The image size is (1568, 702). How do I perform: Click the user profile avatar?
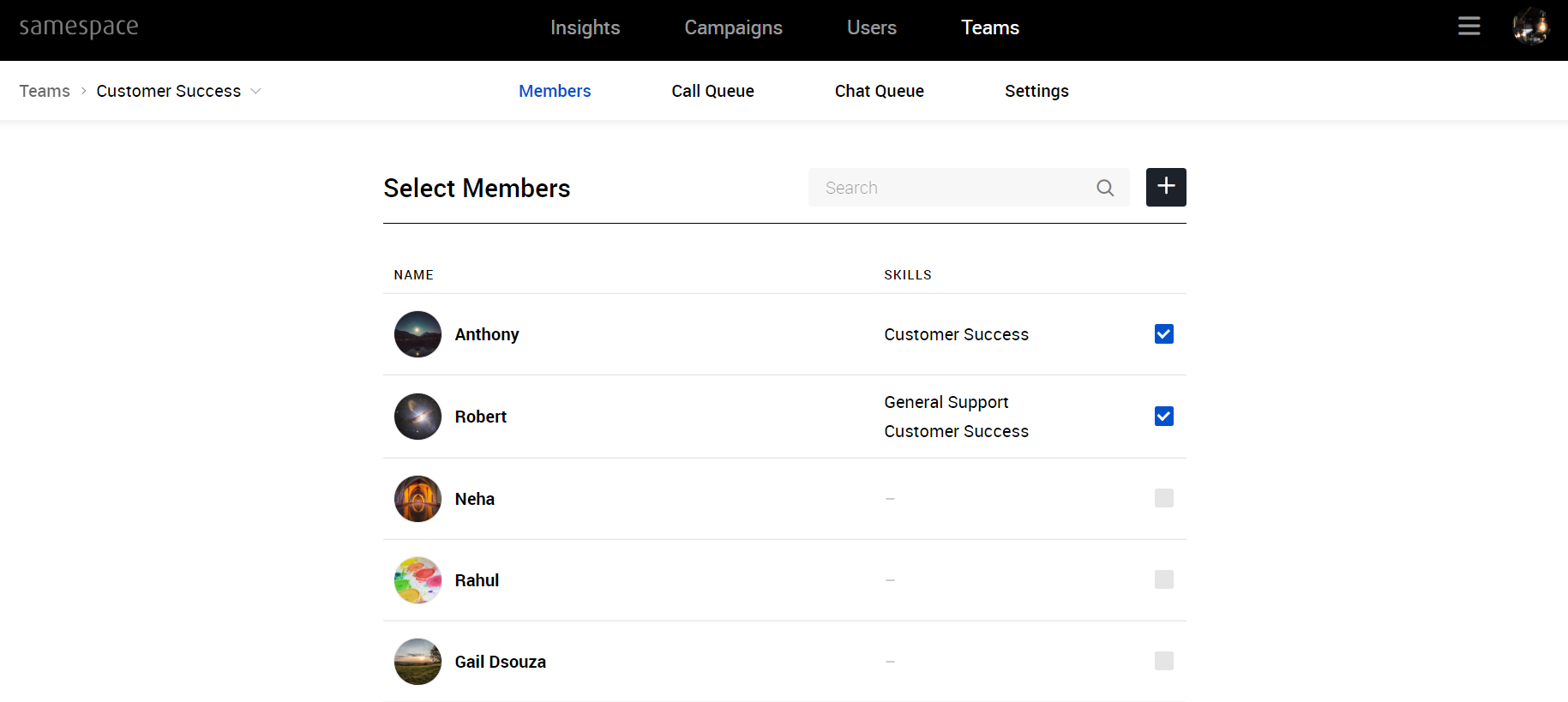1530,27
